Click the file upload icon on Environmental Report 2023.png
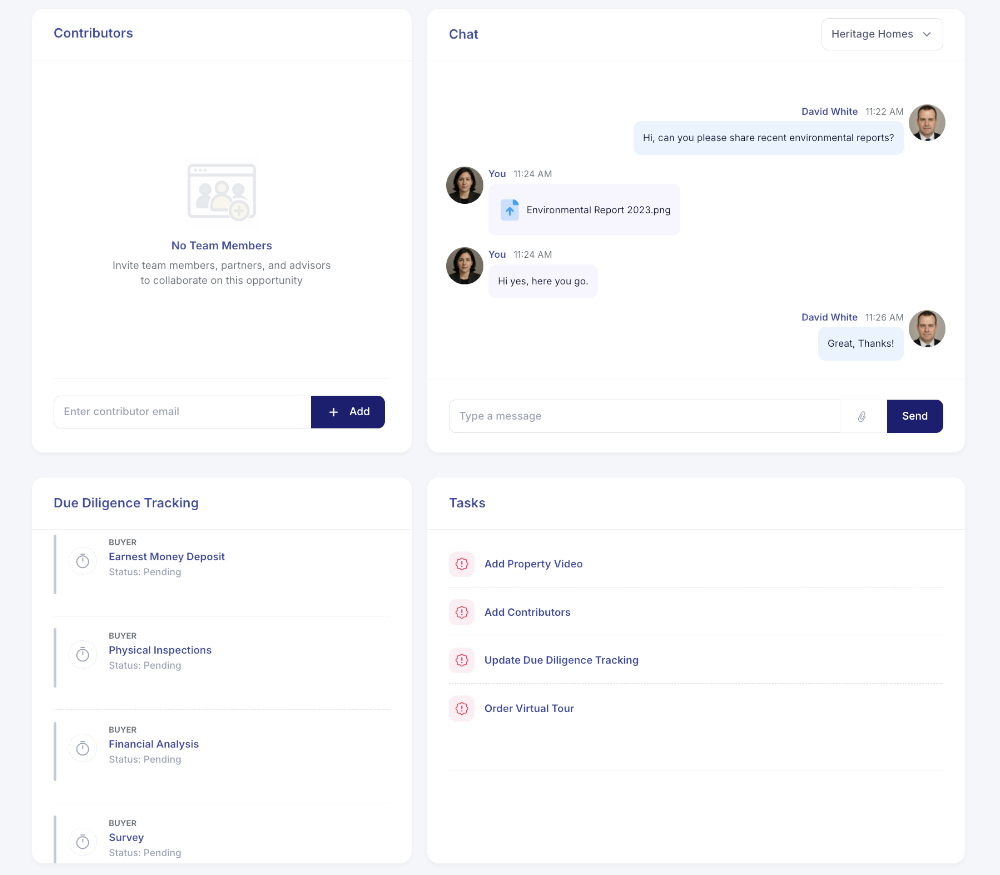1000x875 pixels. point(510,209)
